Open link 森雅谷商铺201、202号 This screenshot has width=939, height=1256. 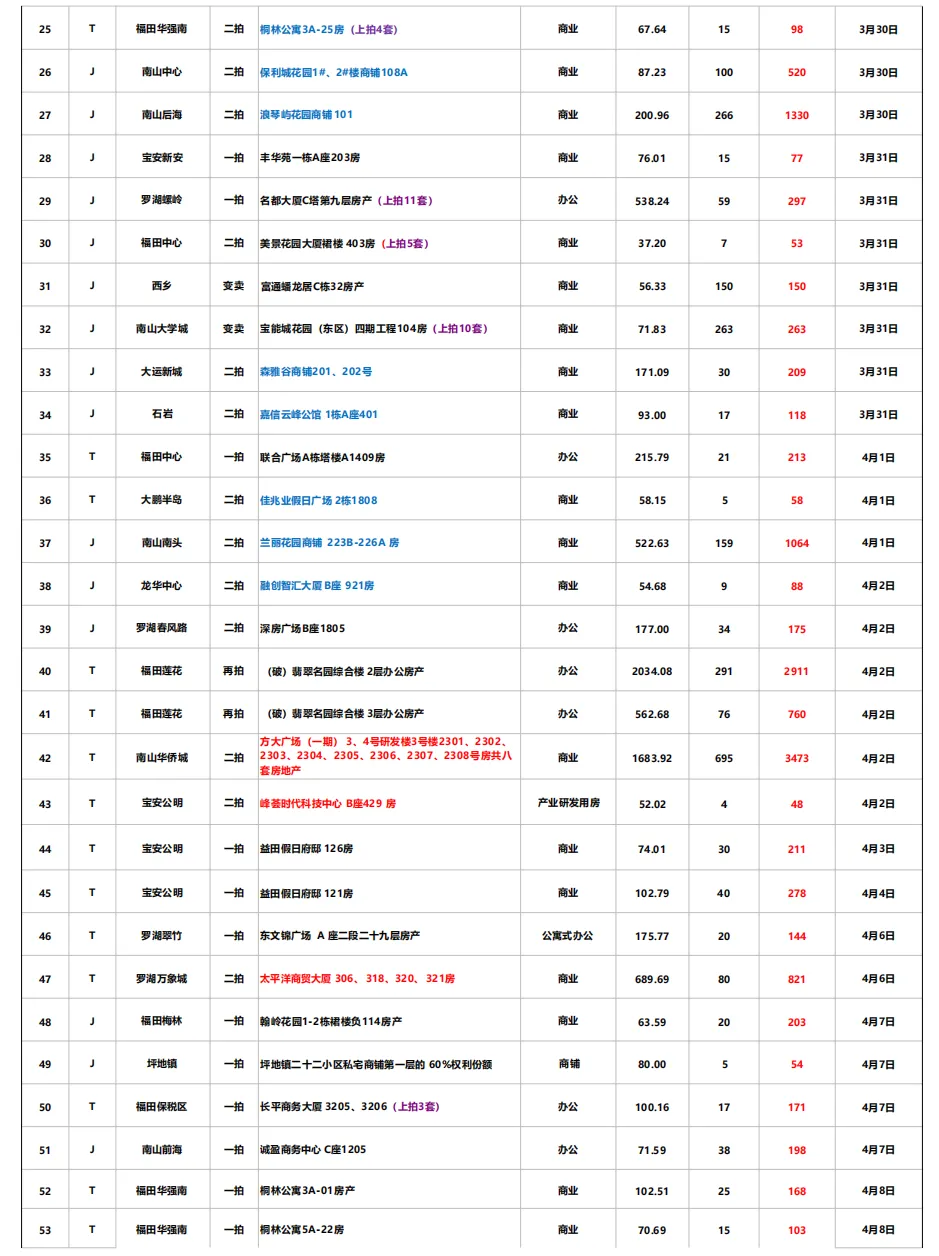316,371
